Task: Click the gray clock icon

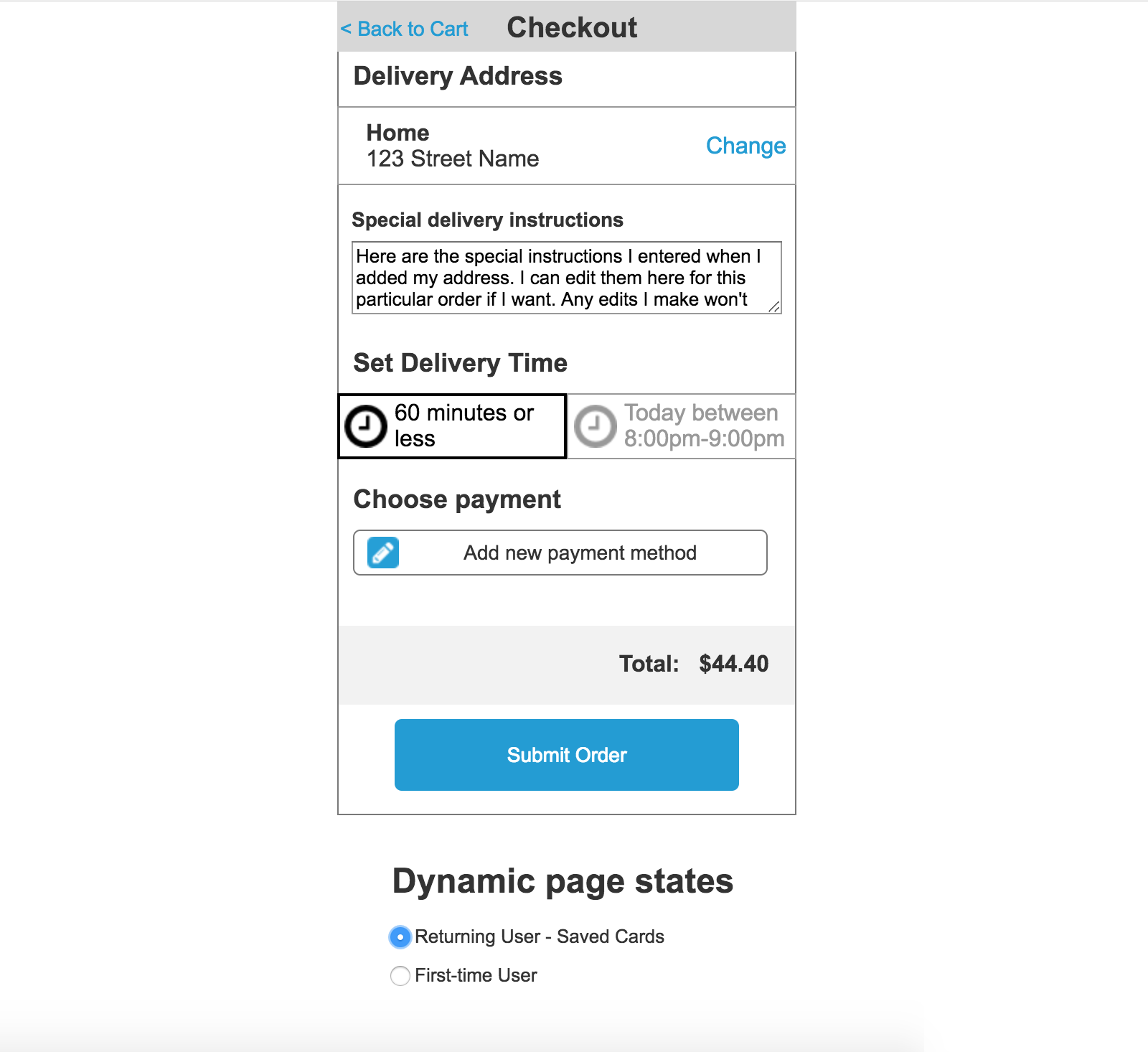Action: [x=596, y=426]
